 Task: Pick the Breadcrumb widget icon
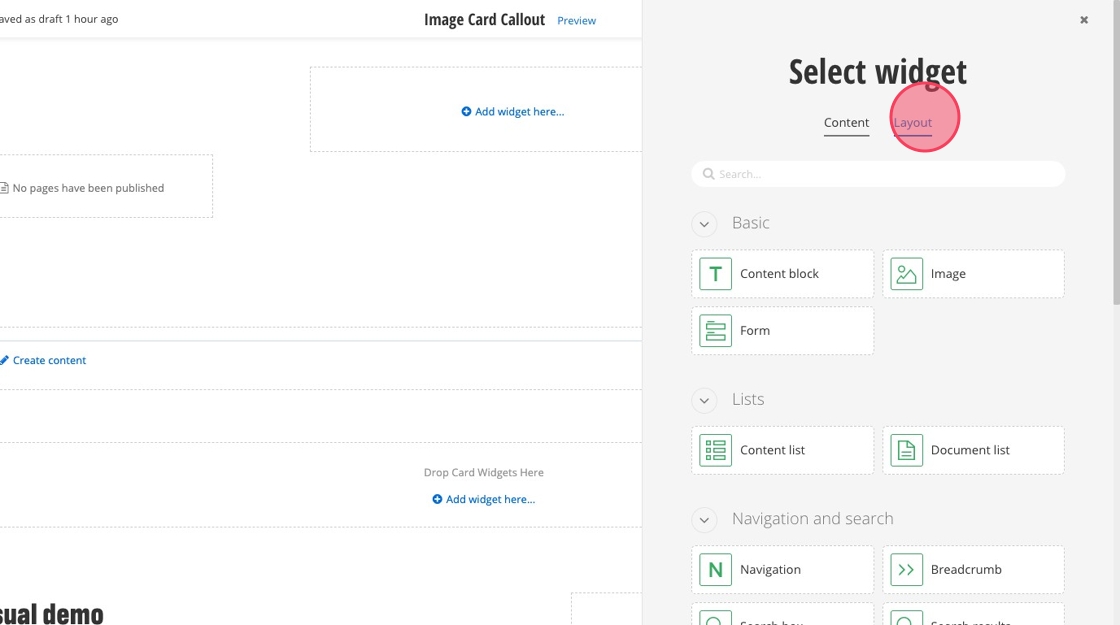coord(906,570)
